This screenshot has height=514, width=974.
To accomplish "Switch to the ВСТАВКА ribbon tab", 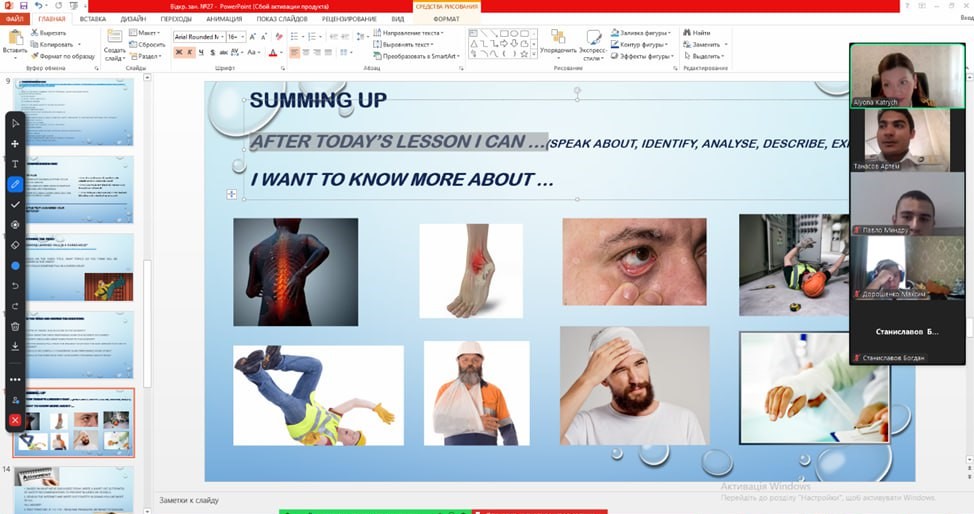I will click(x=93, y=19).
